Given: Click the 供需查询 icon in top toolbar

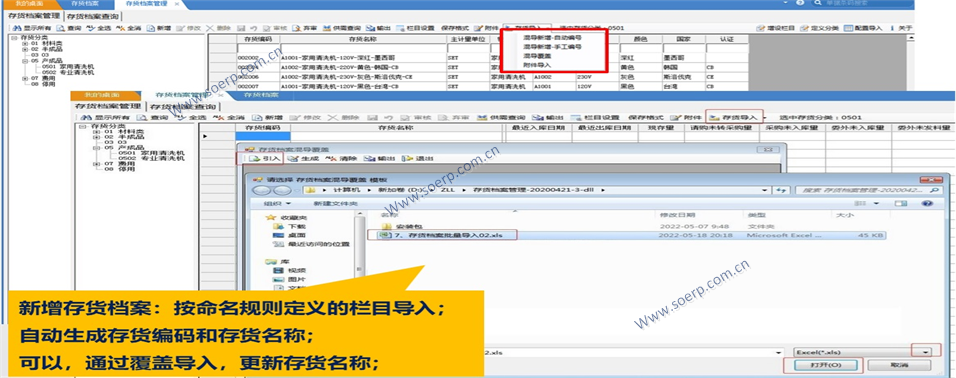Looking at the screenshot, I should [x=327, y=28].
